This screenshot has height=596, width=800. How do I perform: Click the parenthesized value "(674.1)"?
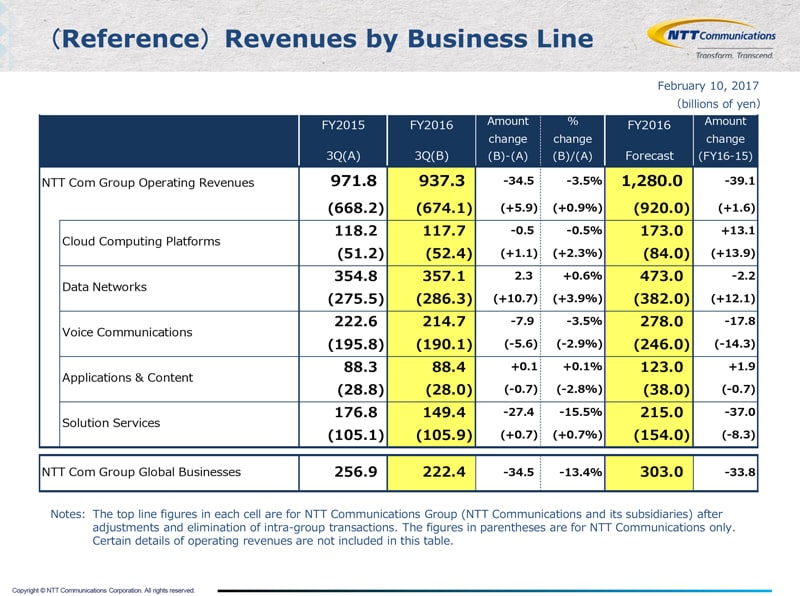pos(444,208)
